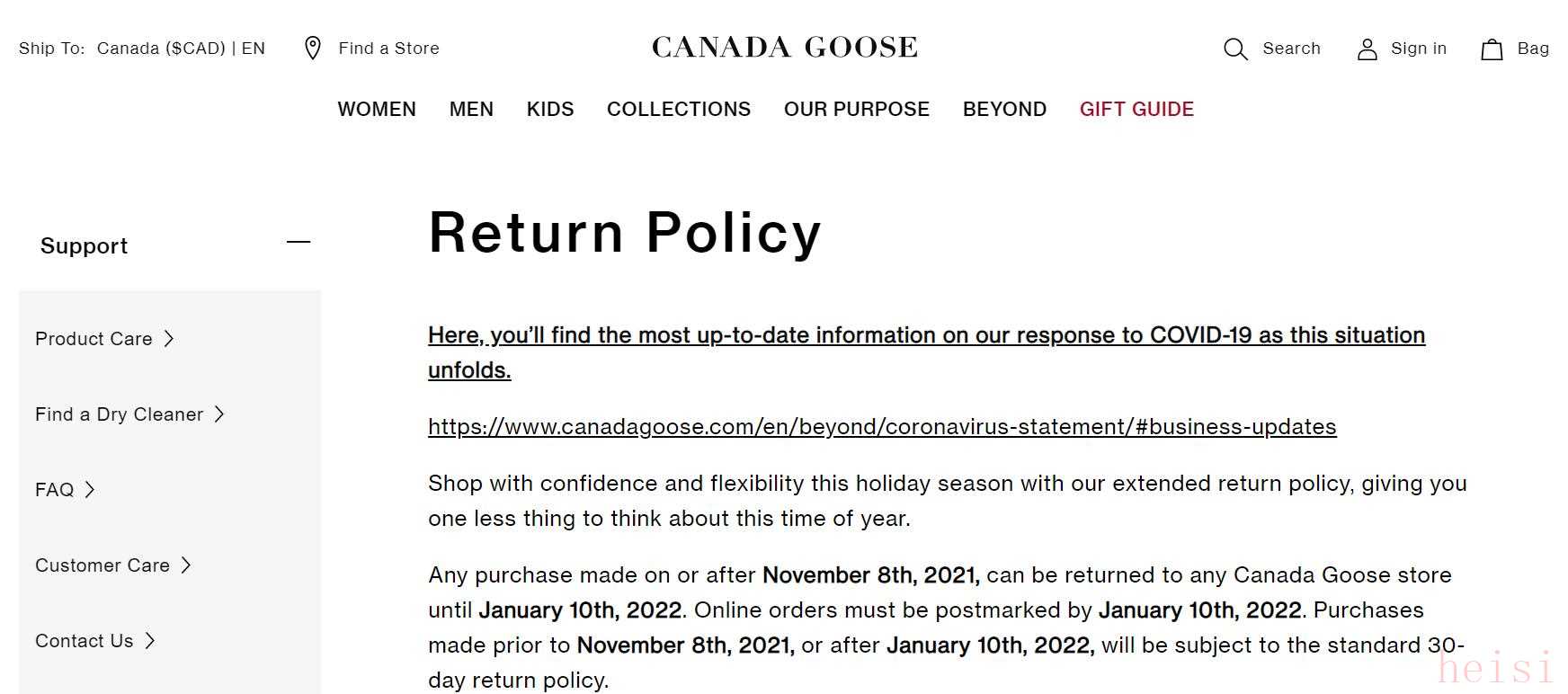The image size is (1568, 694).
Task: Follow the coronavirus-statement URL link
Action: [882, 427]
